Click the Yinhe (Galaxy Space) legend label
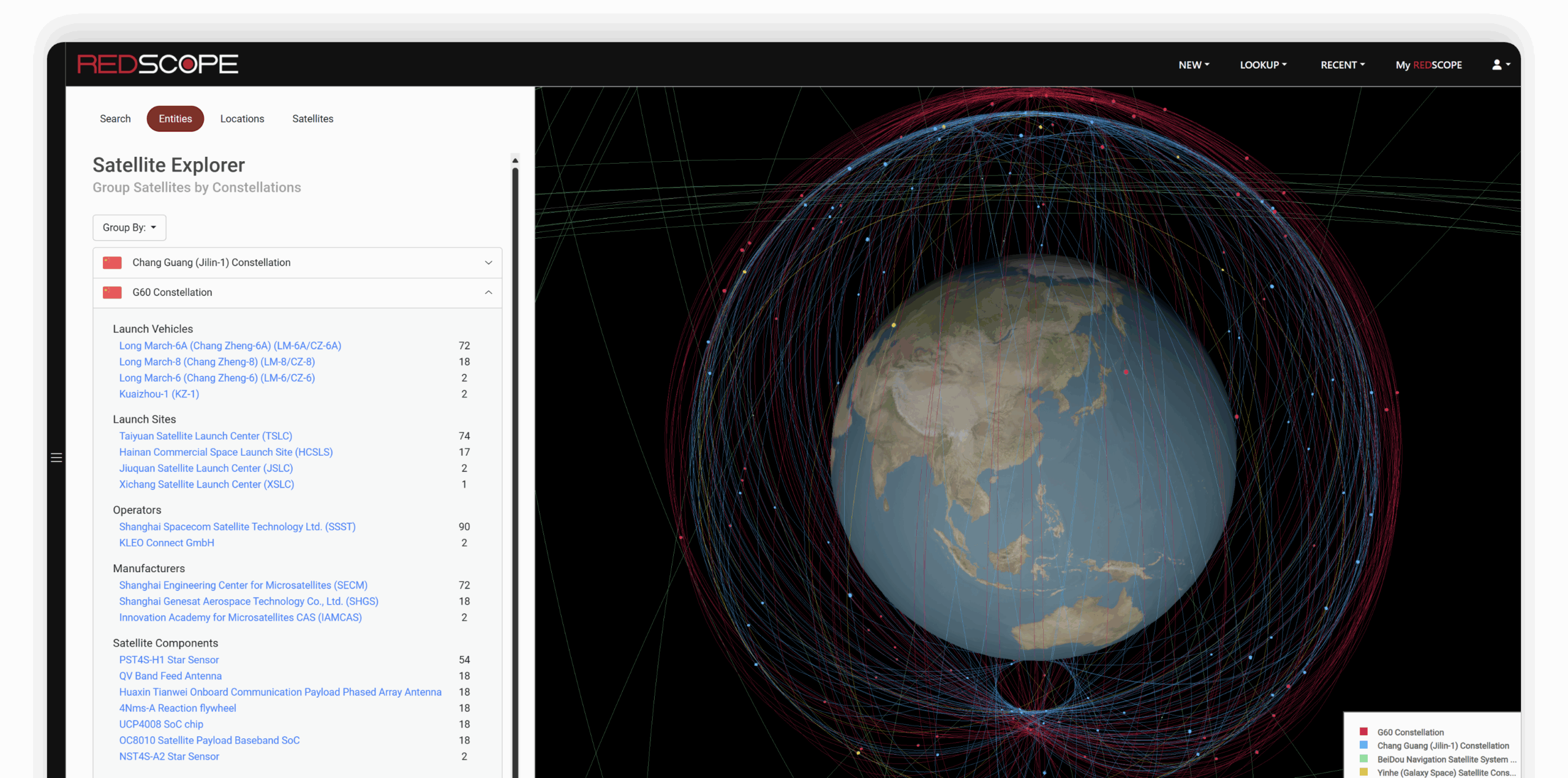 click(x=1447, y=772)
